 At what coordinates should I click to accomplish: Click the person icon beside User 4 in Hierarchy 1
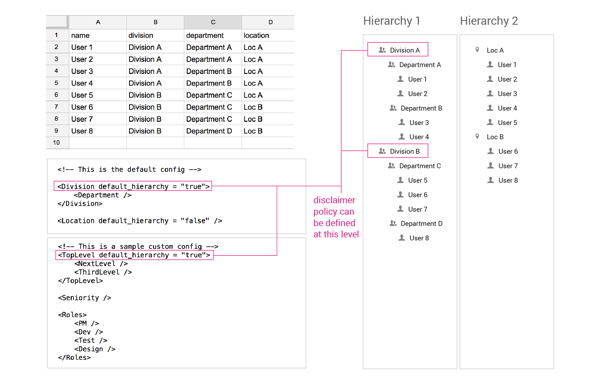[x=402, y=136]
